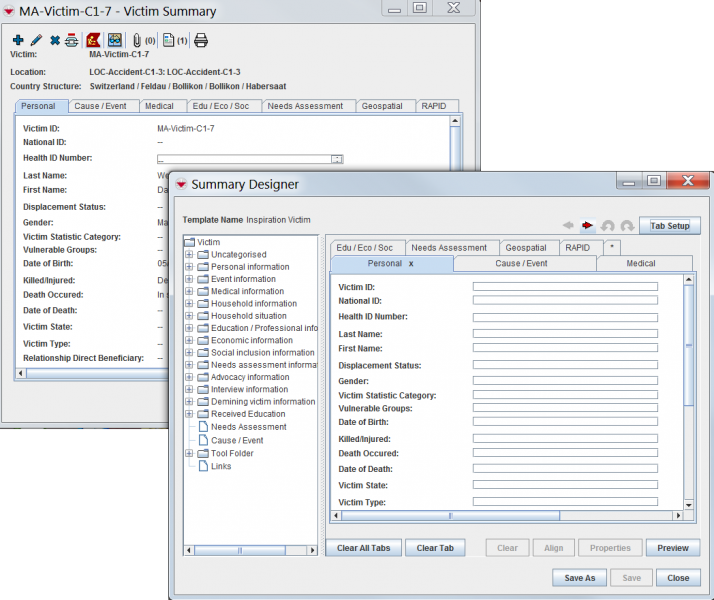This screenshot has height=600, width=714.
Task: Click the red right arrow icon
Action: coord(588,226)
